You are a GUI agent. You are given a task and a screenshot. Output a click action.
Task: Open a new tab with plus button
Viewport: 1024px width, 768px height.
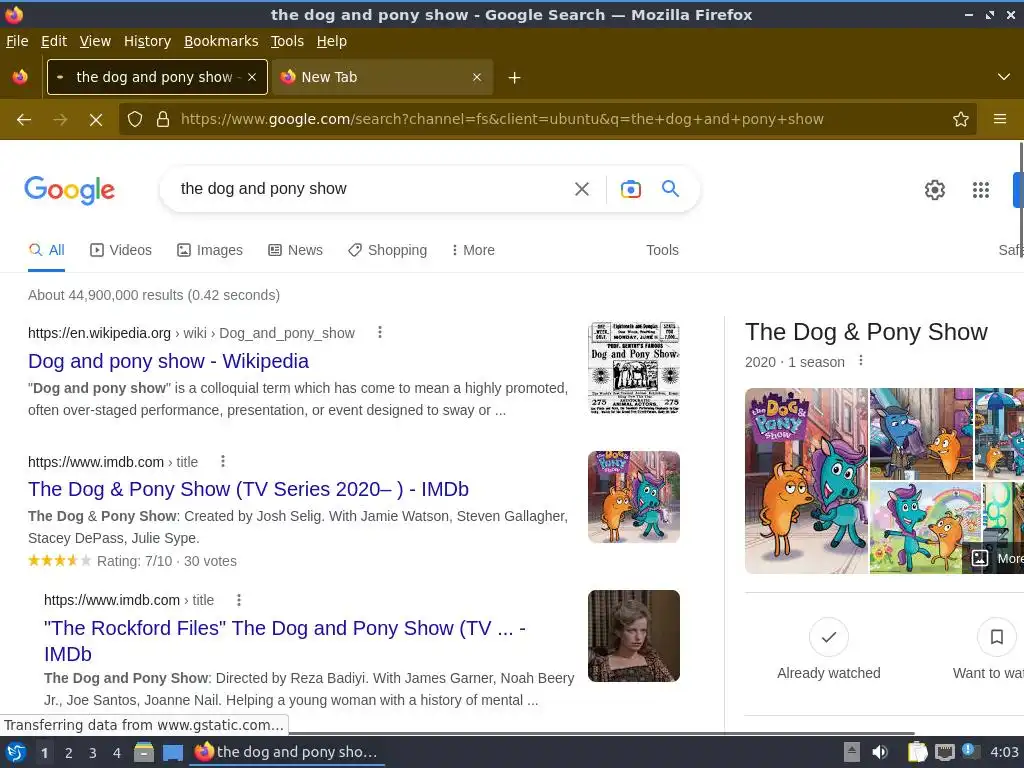pyautogui.click(x=515, y=78)
